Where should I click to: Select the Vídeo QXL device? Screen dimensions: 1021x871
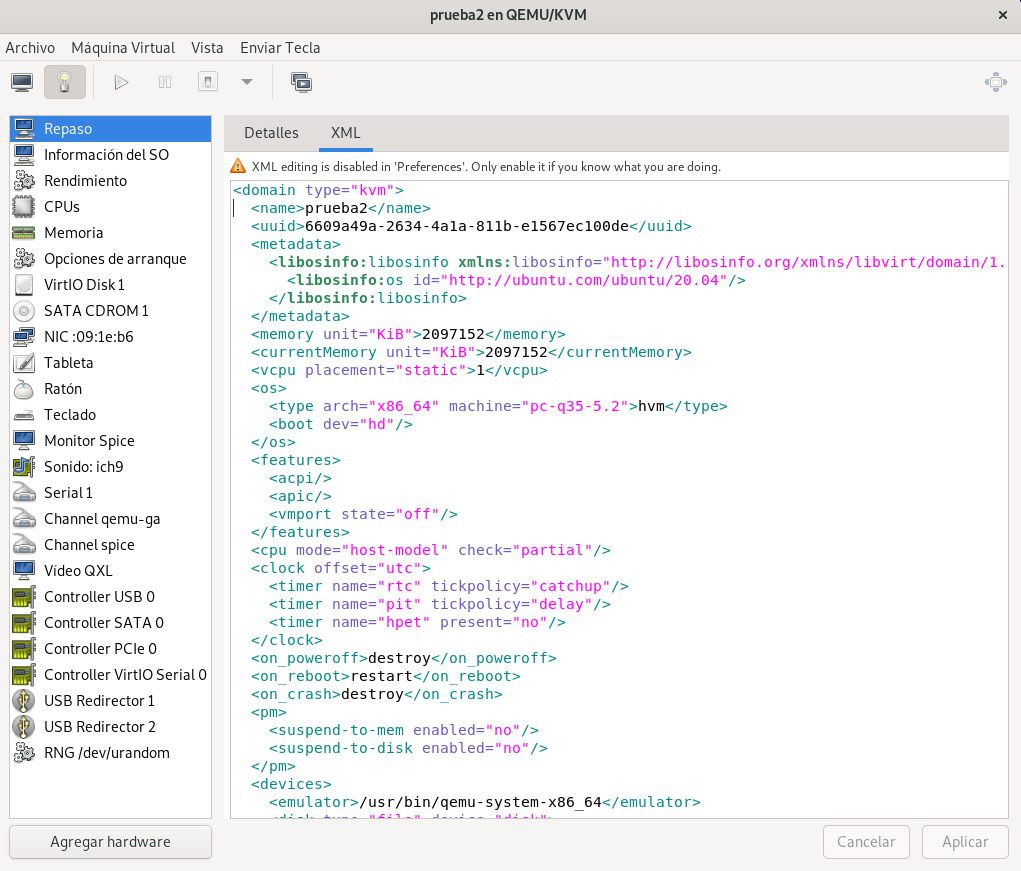111,571
